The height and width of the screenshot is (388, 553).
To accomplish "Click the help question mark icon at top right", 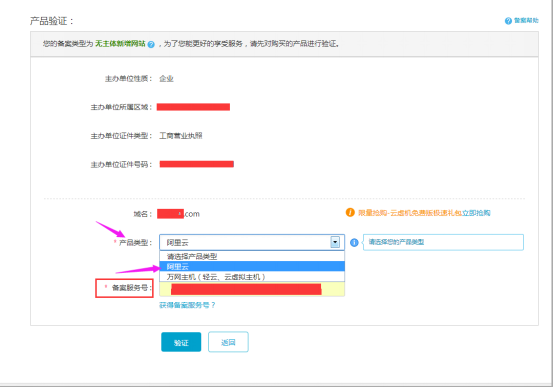I will 508,21.
